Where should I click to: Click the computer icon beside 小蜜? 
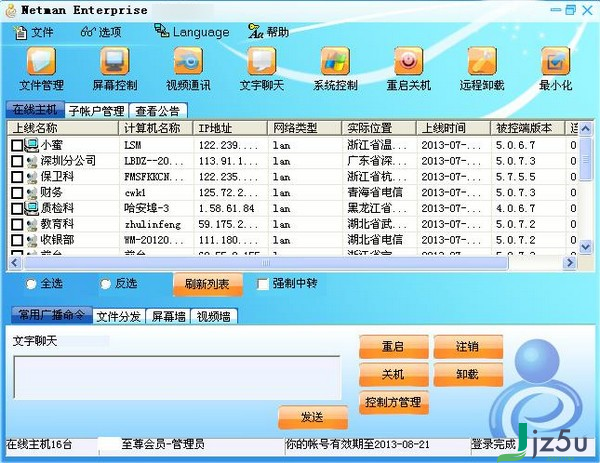tap(32, 145)
